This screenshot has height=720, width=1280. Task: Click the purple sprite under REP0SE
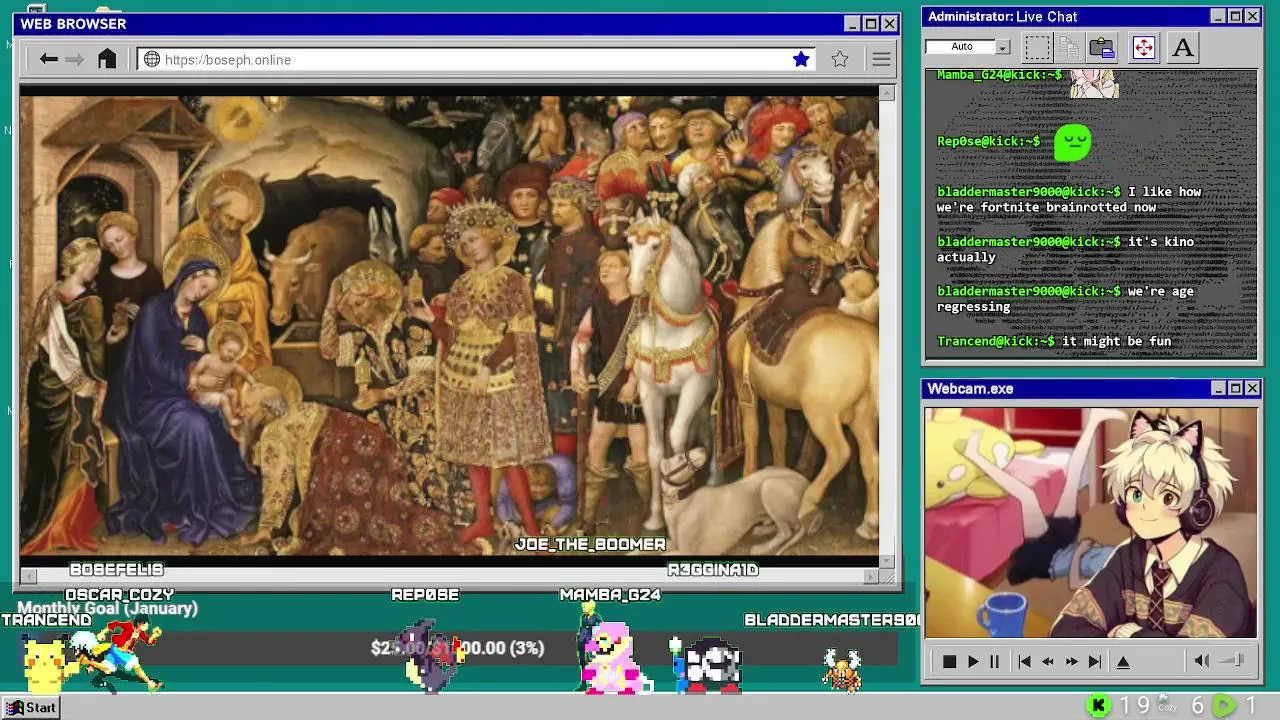430,657
